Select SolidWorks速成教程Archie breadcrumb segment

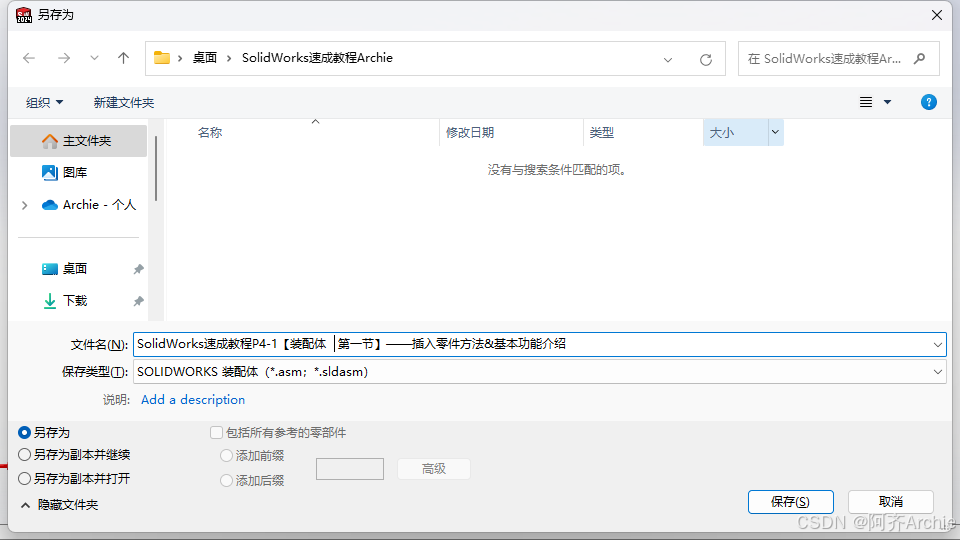pos(317,58)
